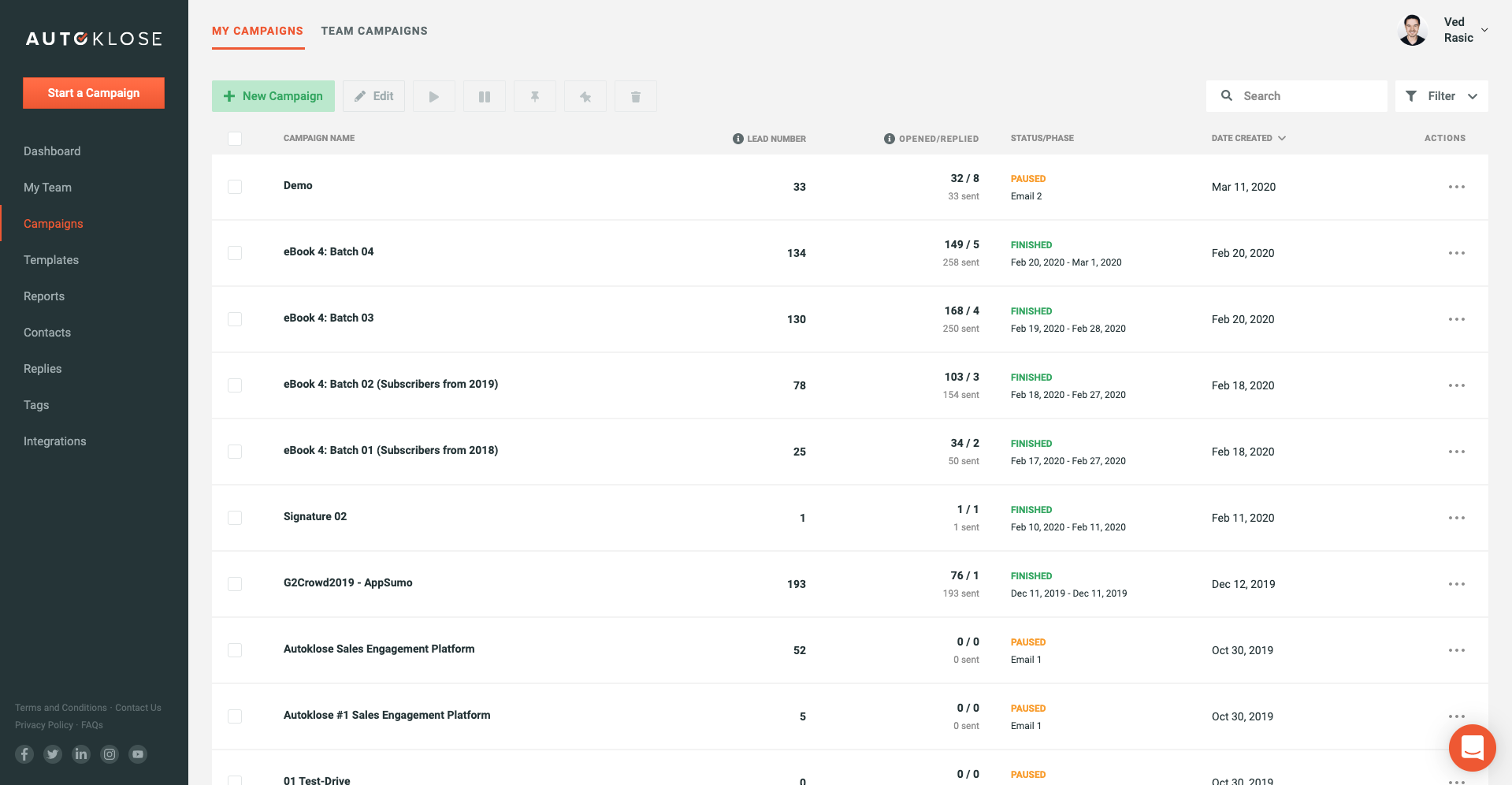Click the Campaign Name column header
This screenshot has width=1512, height=785.
[x=319, y=138]
